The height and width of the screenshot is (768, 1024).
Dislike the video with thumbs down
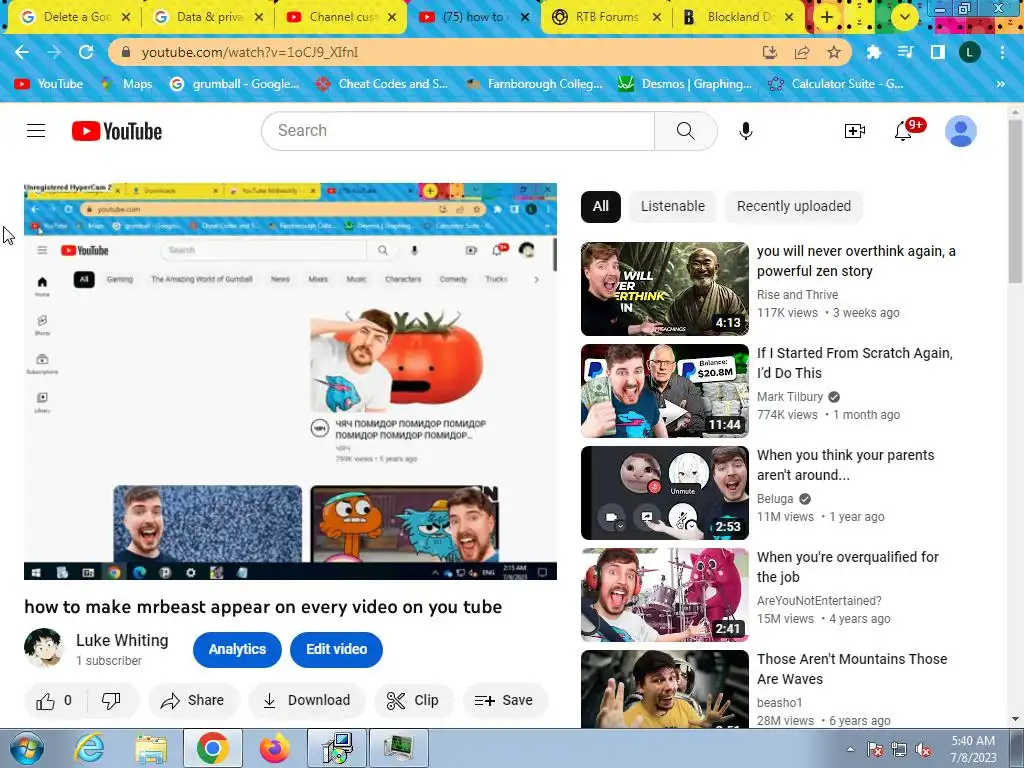point(111,701)
